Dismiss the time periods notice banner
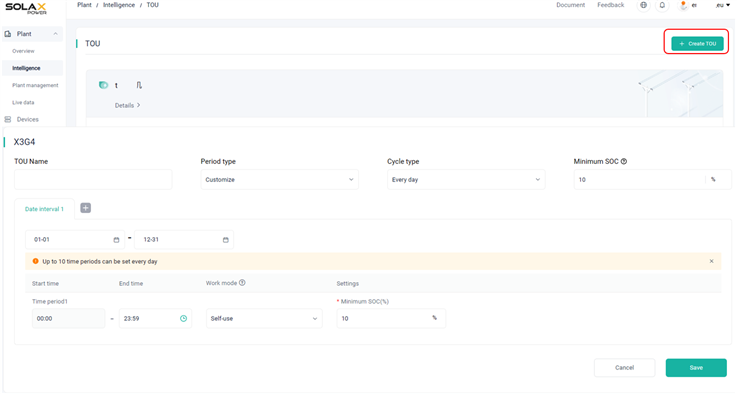 (x=711, y=261)
